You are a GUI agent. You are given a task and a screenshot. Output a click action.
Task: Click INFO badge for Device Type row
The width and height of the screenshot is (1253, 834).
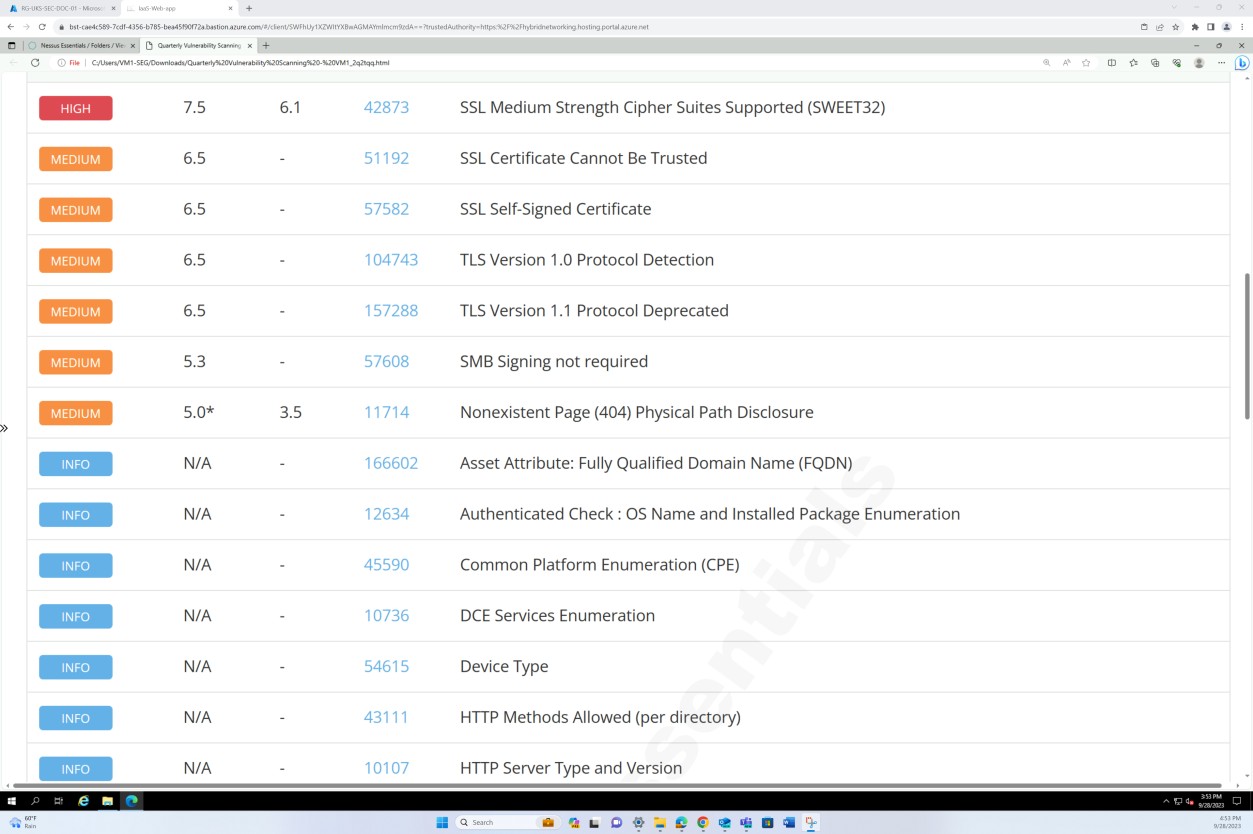[x=76, y=667]
